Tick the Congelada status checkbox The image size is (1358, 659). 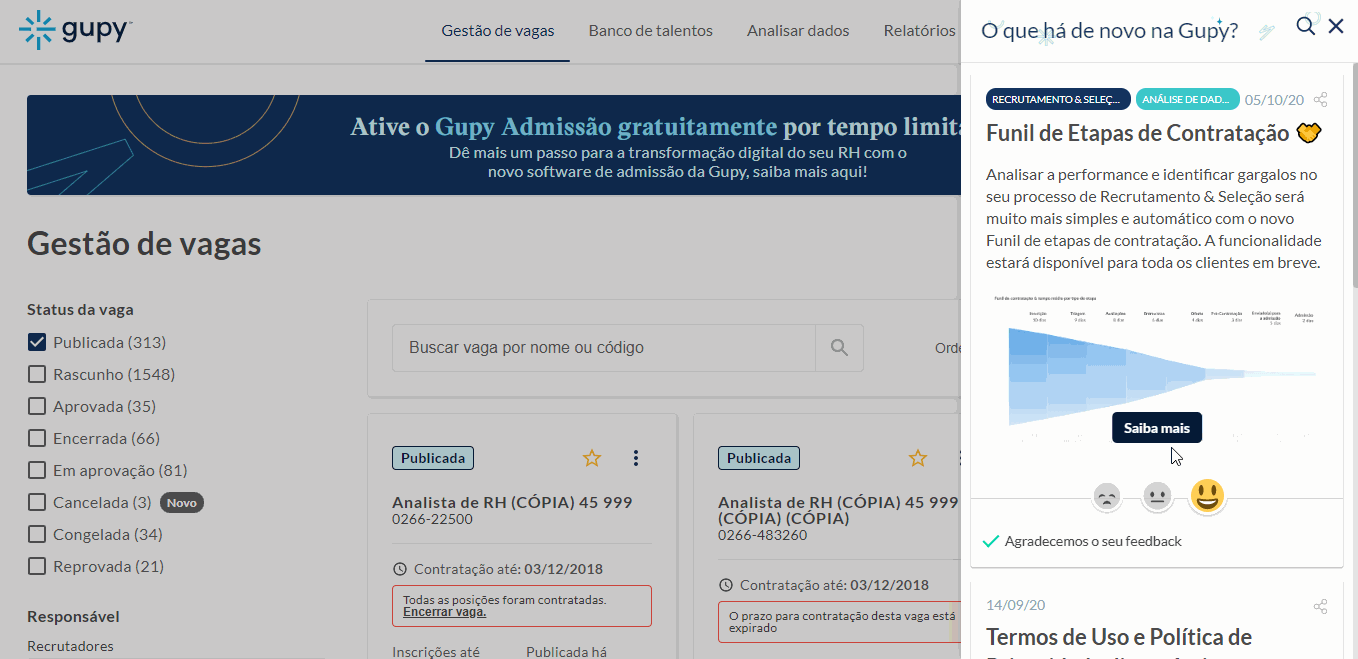point(37,534)
